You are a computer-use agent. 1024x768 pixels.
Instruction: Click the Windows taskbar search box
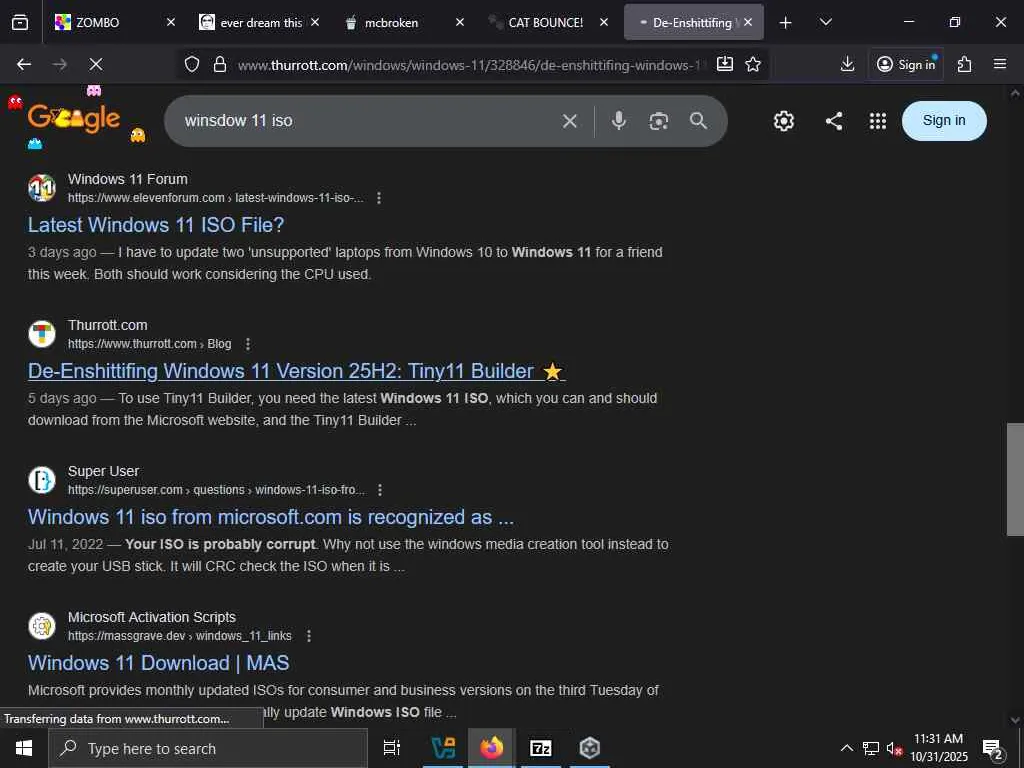point(208,748)
